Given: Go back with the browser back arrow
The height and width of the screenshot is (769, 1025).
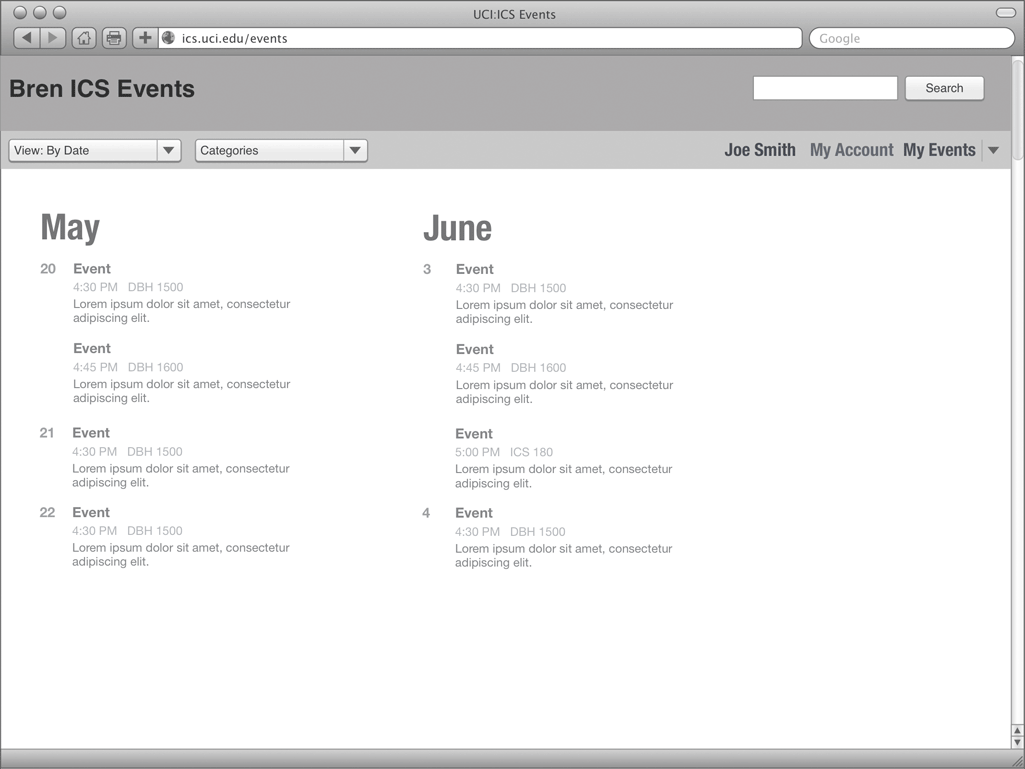Looking at the screenshot, I should click(26, 38).
